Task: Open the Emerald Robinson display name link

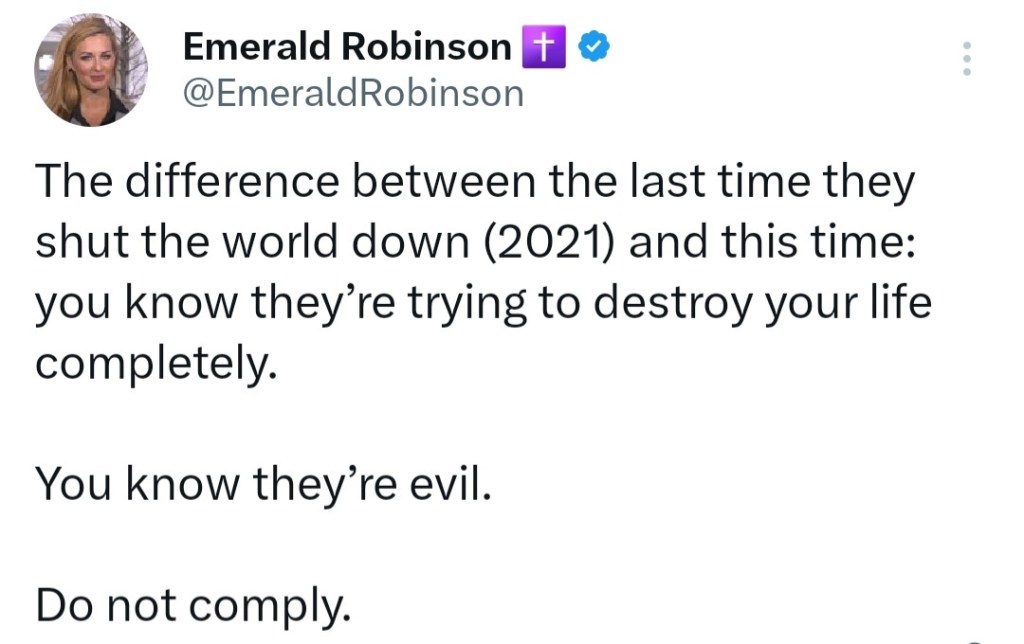Action: [347, 46]
